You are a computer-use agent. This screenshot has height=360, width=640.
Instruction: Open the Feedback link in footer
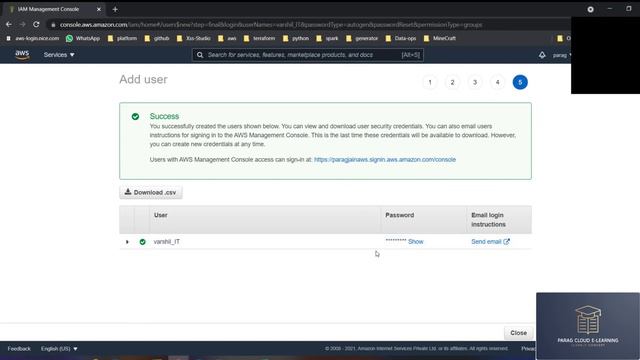(19, 349)
